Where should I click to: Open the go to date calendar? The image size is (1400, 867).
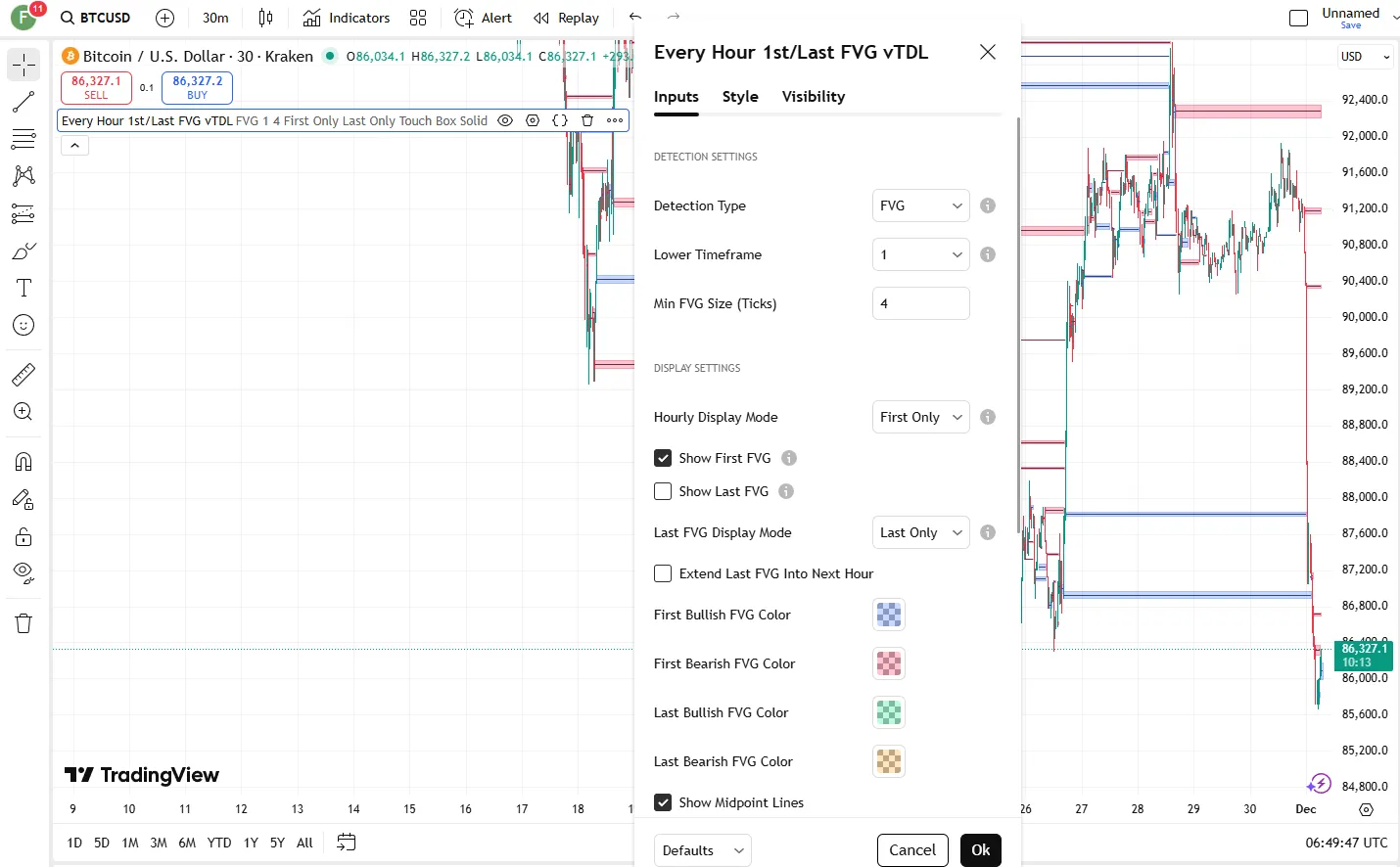pyautogui.click(x=346, y=843)
